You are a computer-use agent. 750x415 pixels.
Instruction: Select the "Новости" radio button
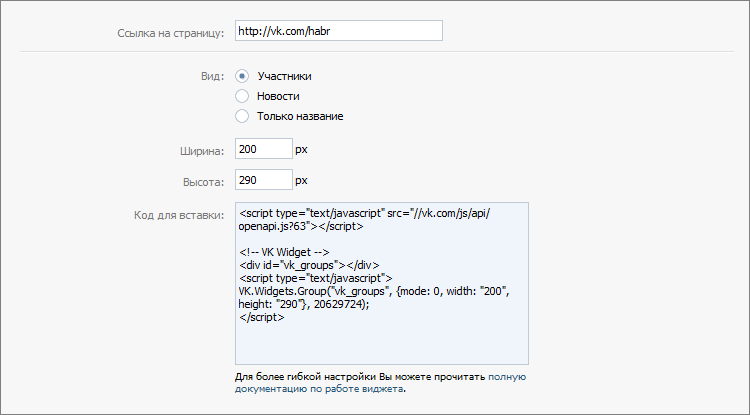point(241,95)
